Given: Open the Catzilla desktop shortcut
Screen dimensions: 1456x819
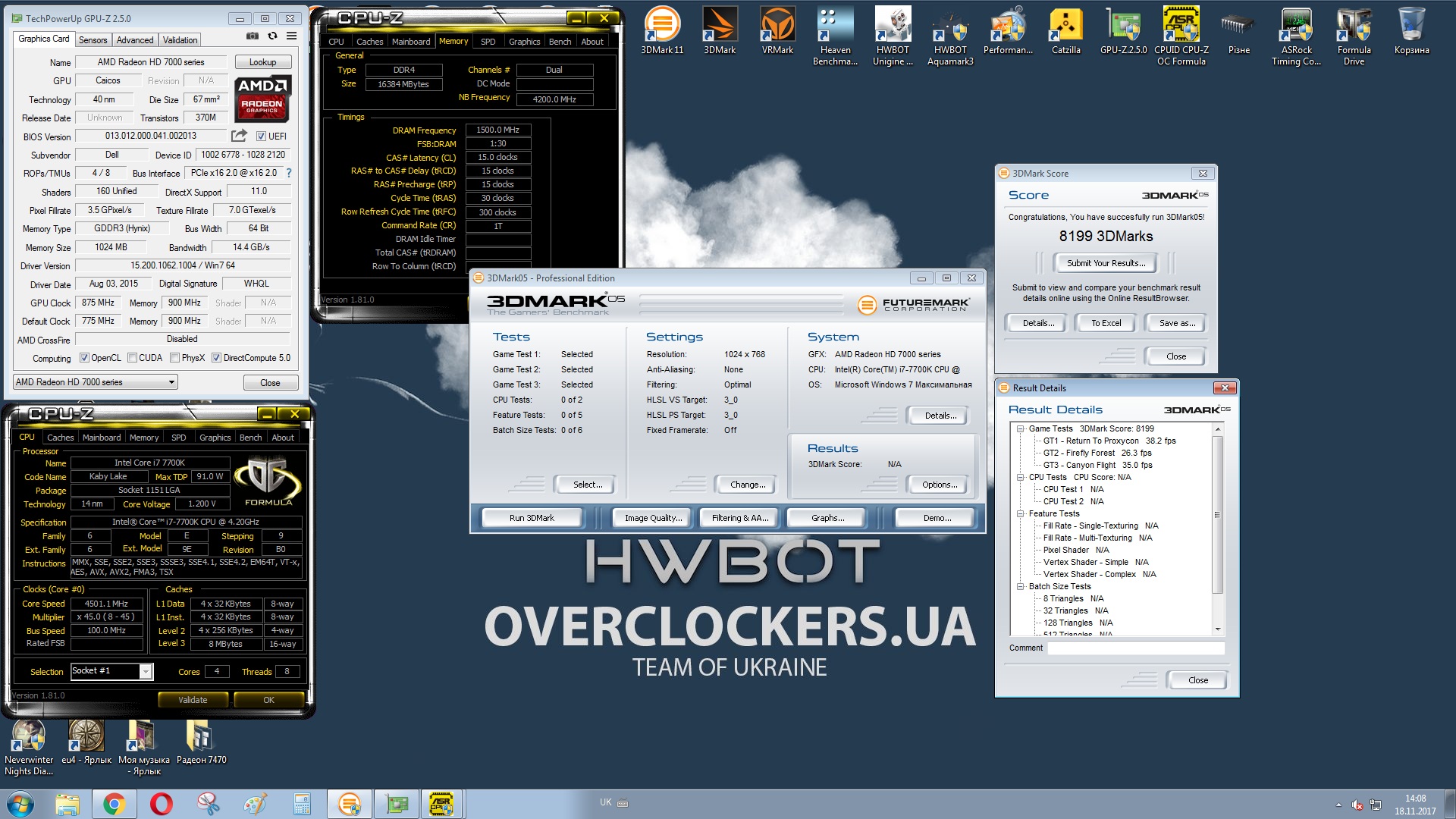Looking at the screenshot, I should (1065, 32).
